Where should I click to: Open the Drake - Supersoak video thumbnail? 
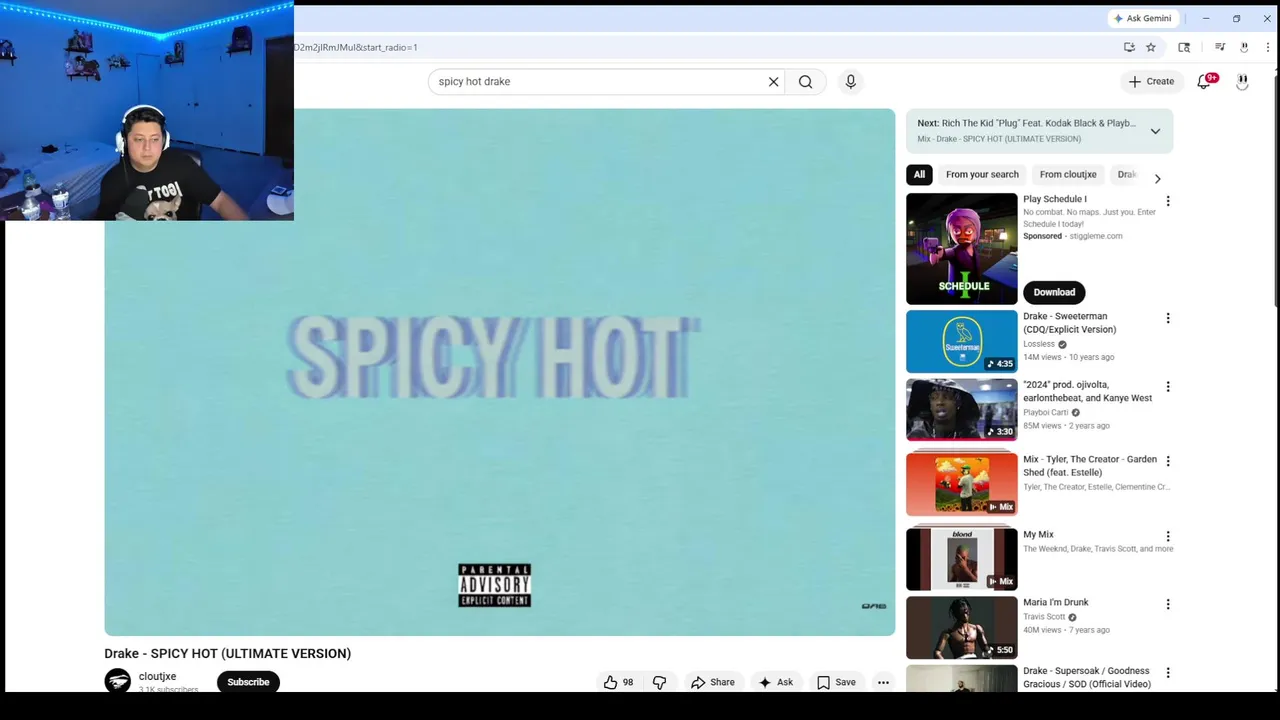coord(961,680)
